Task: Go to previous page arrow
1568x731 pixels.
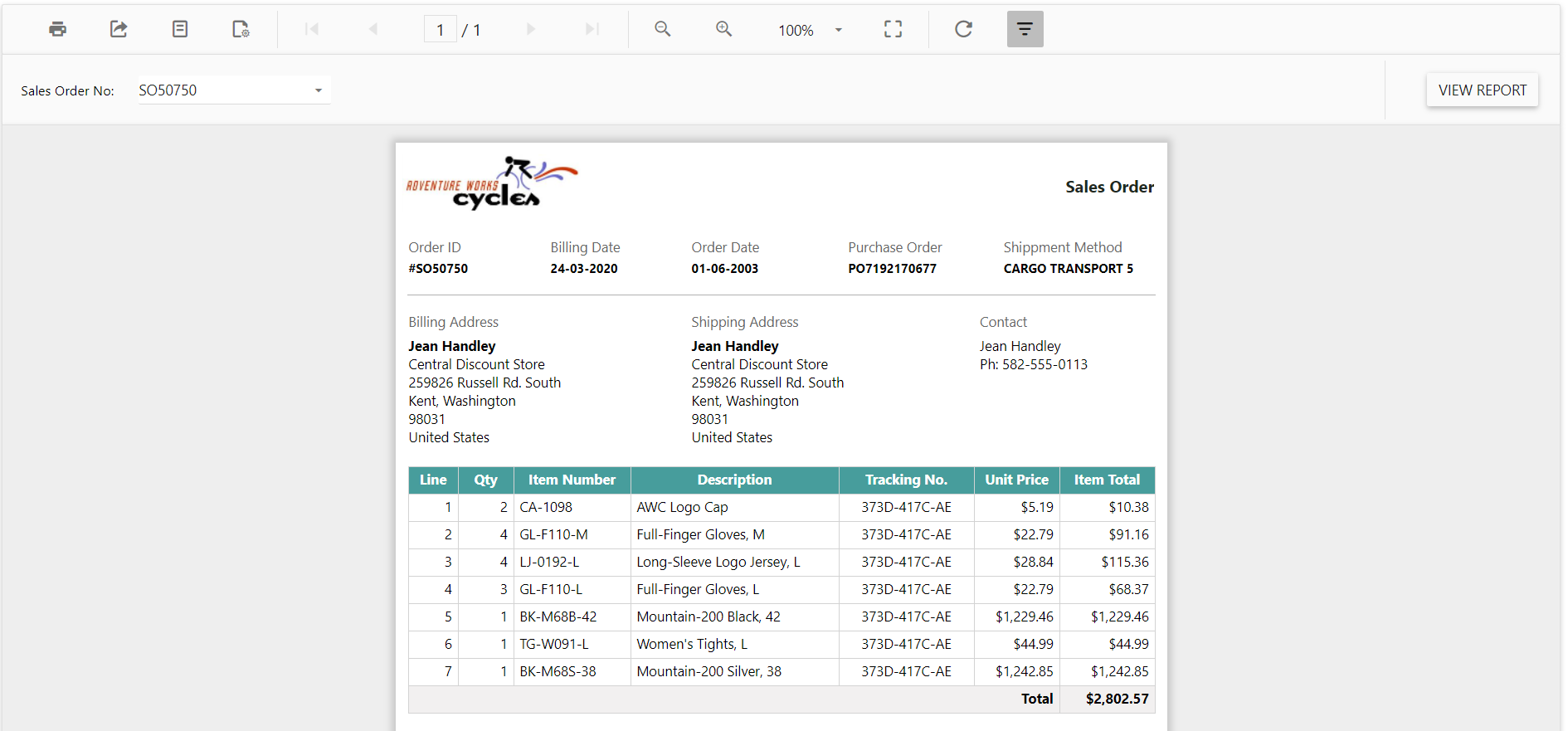Action: [373, 29]
